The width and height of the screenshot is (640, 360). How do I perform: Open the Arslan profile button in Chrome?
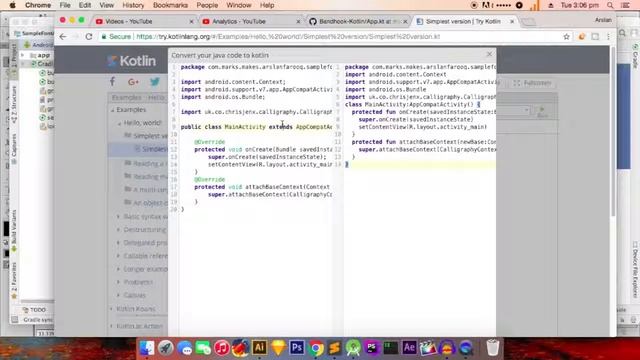(603, 20)
